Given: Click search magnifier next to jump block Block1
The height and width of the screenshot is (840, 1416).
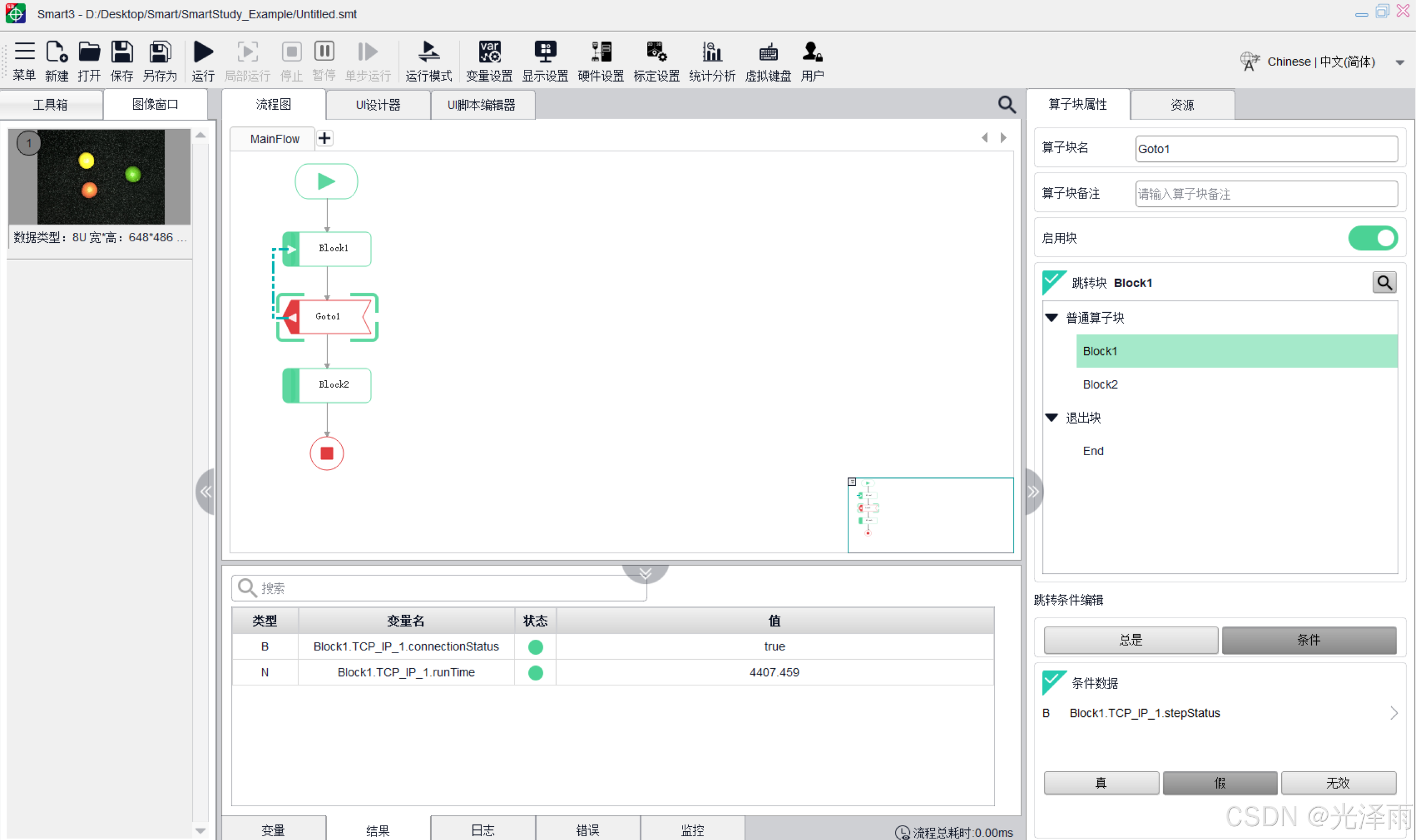Looking at the screenshot, I should tap(1384, 282).
